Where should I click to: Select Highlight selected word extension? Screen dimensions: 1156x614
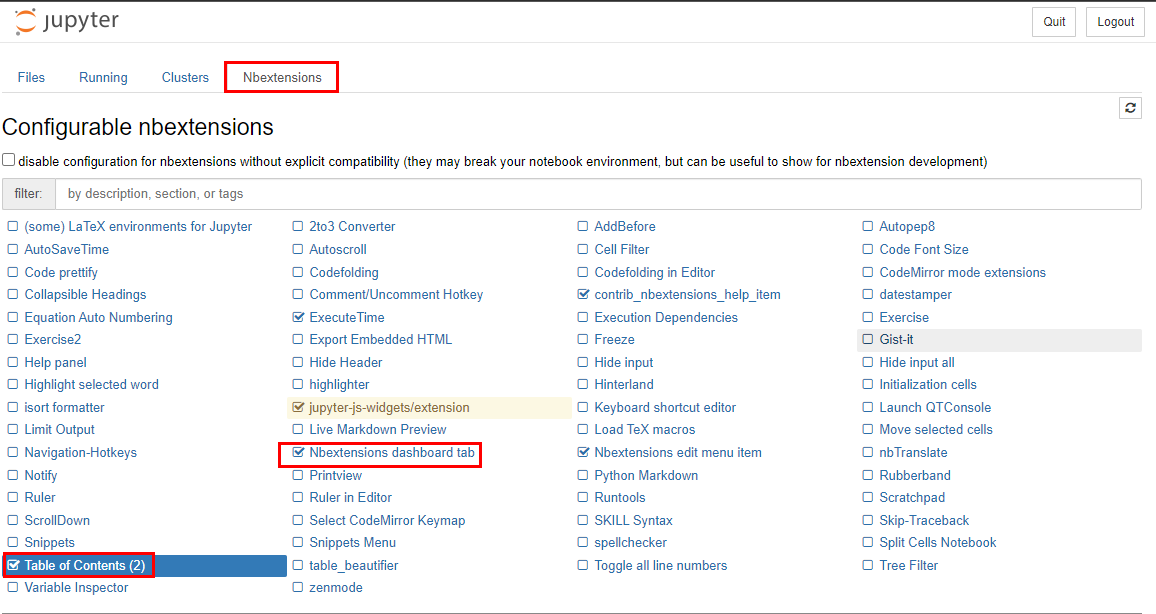pyautogui.click(x=91, y=384)
